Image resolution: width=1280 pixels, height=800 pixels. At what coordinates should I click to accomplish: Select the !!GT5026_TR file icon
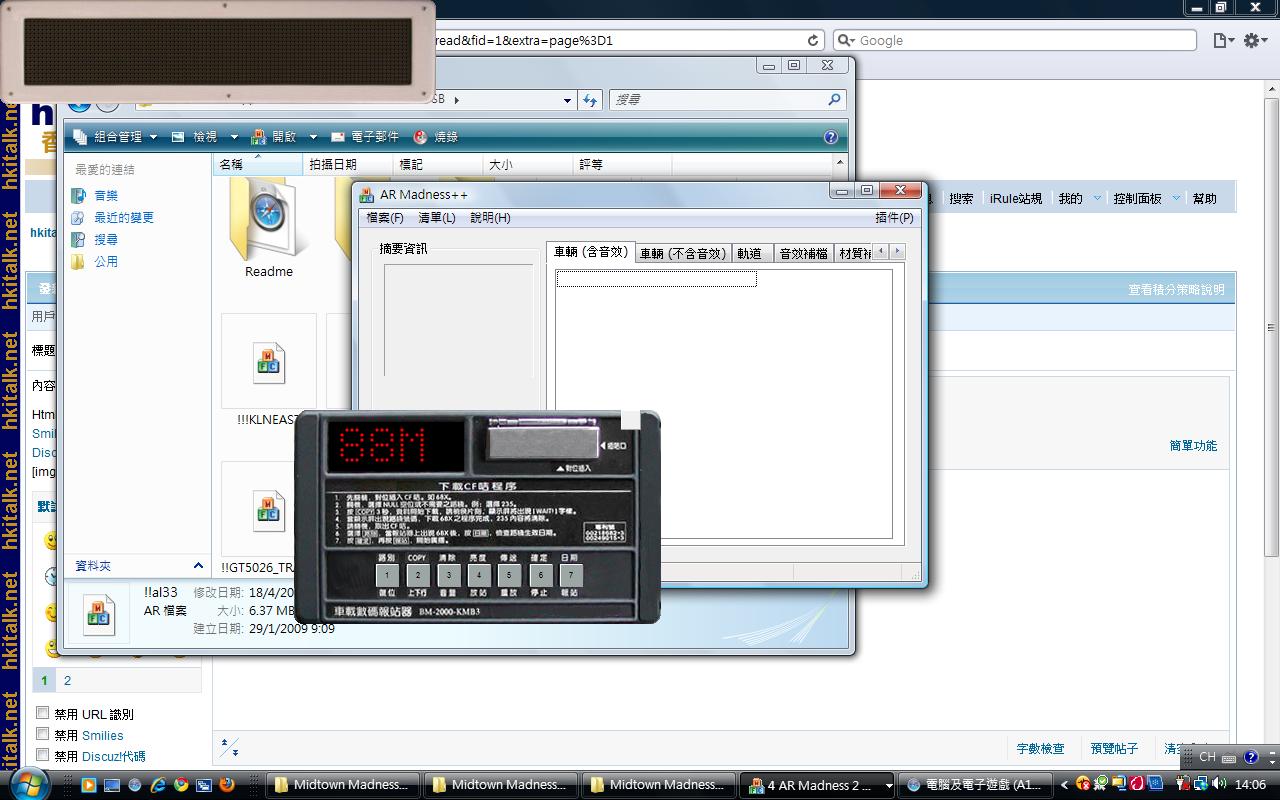(x=268, y=510)
